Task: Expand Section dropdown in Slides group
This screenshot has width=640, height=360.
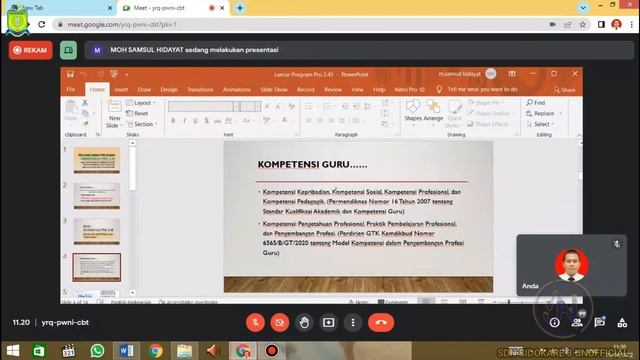Action: (142, 124)
